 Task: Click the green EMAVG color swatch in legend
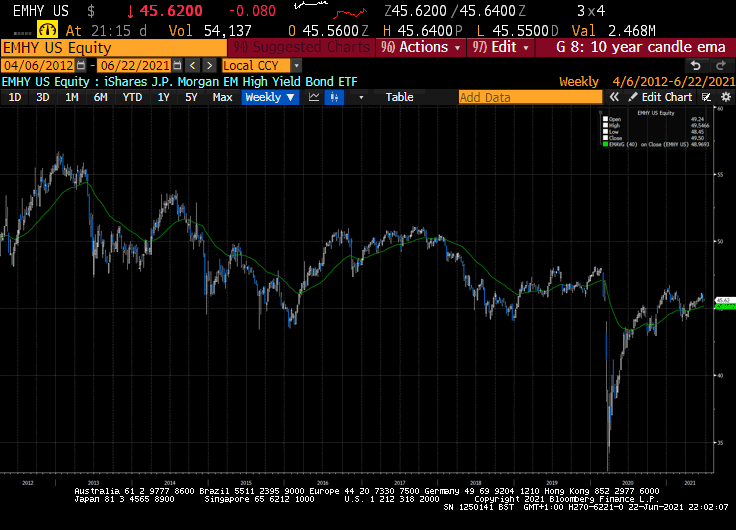[x=606, y=145]
